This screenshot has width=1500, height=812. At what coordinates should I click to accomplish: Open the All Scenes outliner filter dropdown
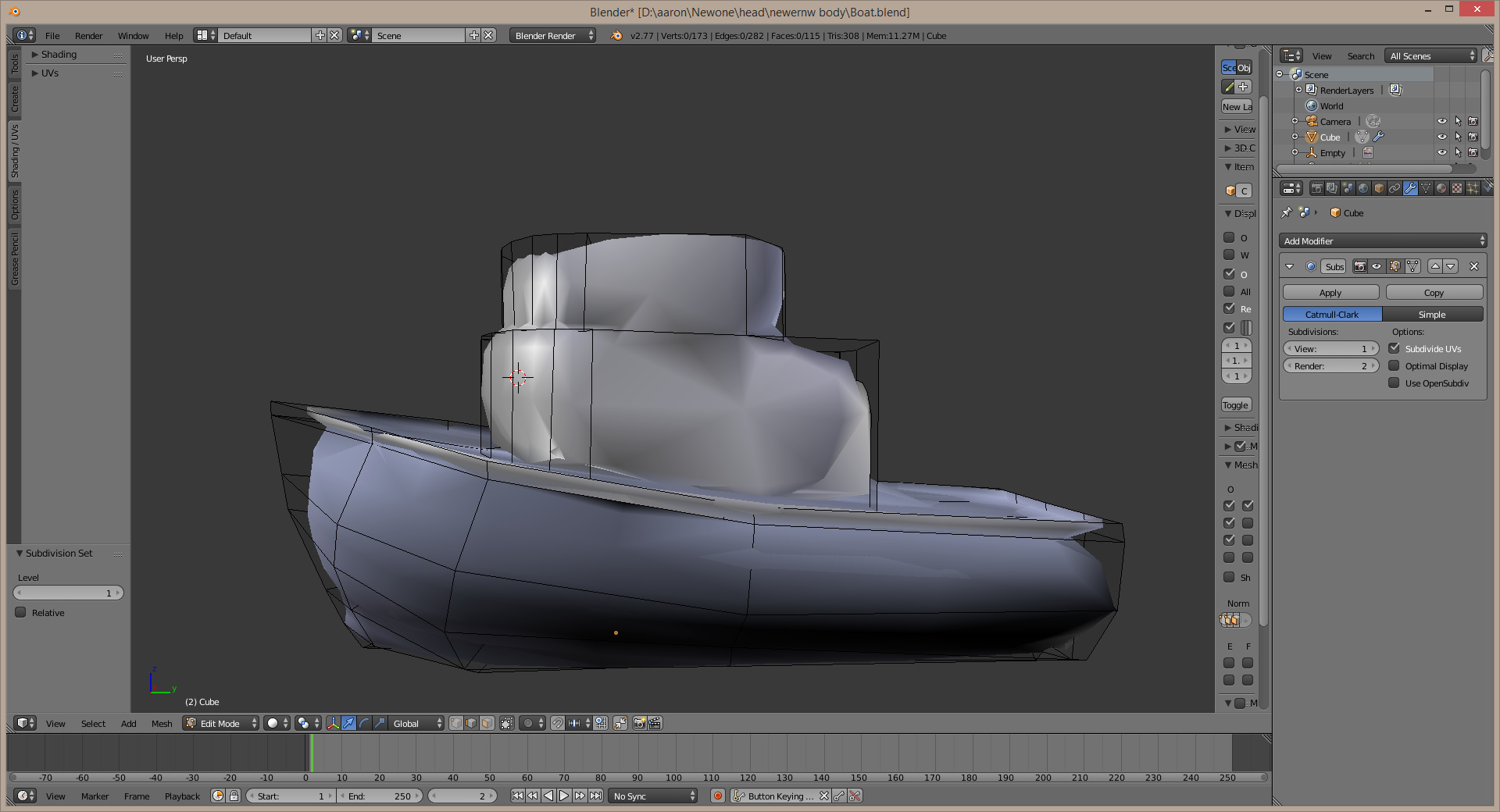click(1431, 55)
